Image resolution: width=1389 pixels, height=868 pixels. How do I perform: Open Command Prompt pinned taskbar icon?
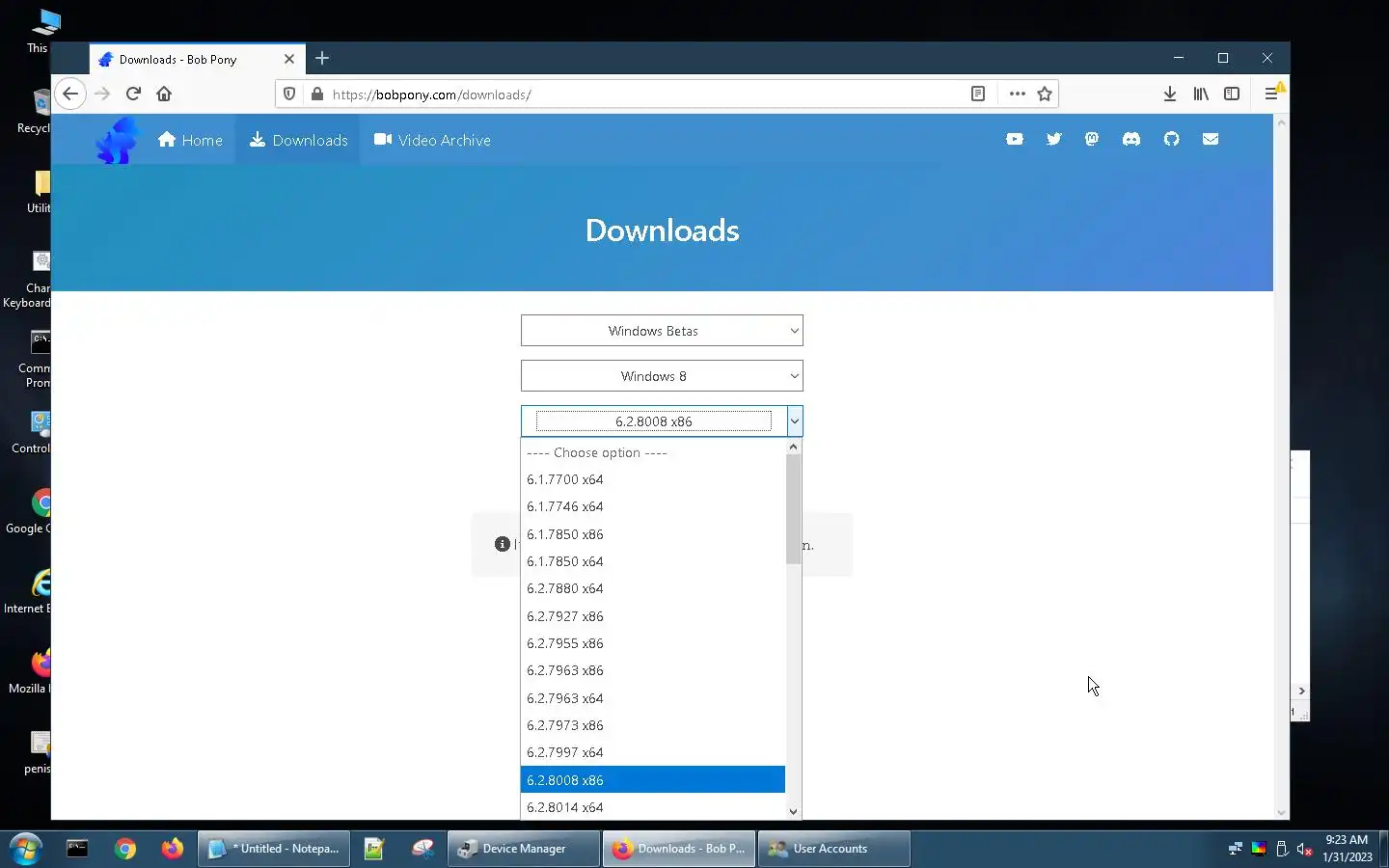pyautogui.click(x=77, y=849)
